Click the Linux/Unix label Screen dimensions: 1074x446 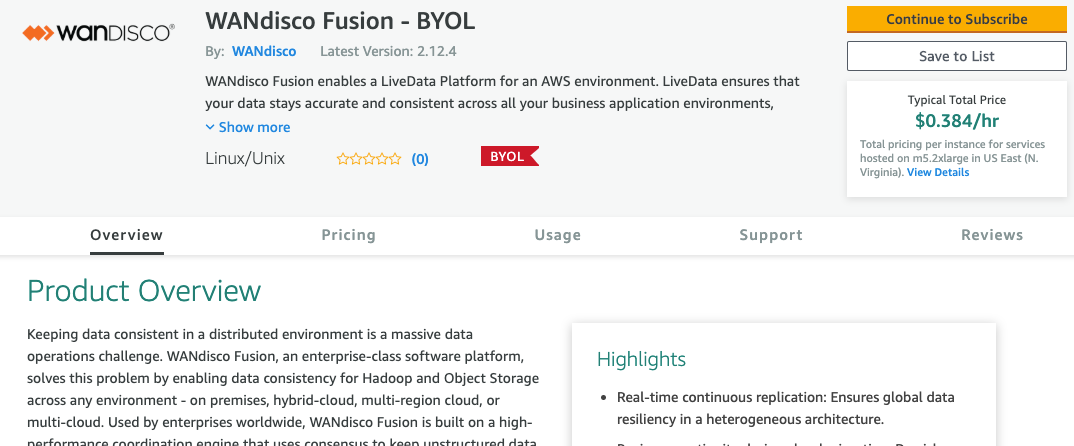pos(245,159)
